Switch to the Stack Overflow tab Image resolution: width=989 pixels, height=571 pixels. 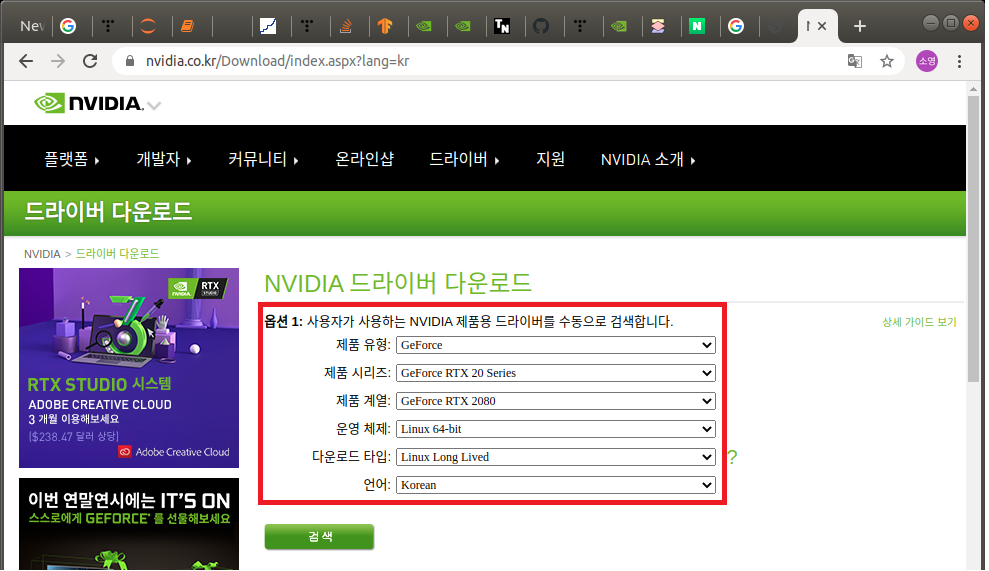pyautogui.click(x=346, y=26)
